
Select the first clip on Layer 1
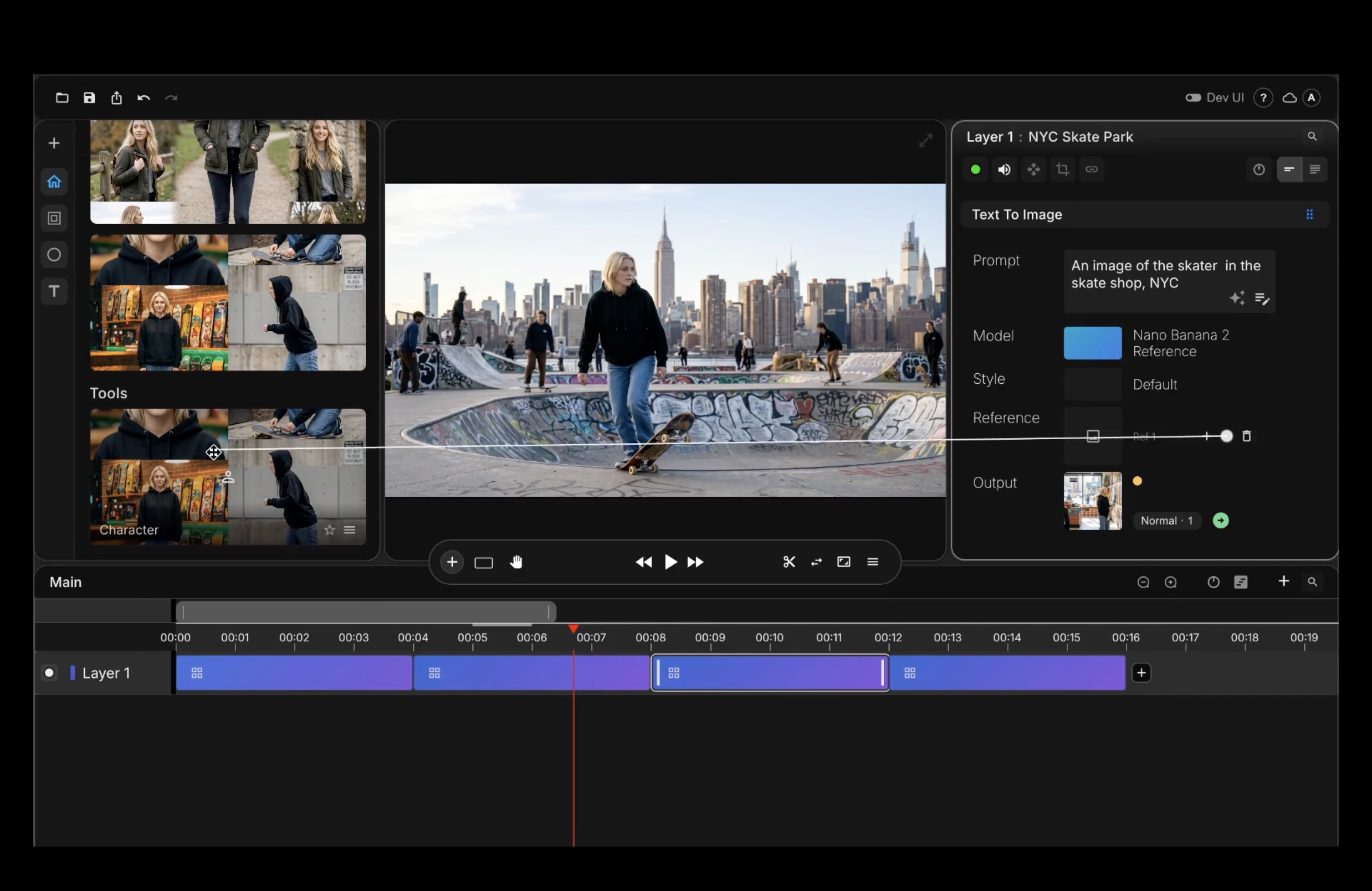tap(294, 673)
